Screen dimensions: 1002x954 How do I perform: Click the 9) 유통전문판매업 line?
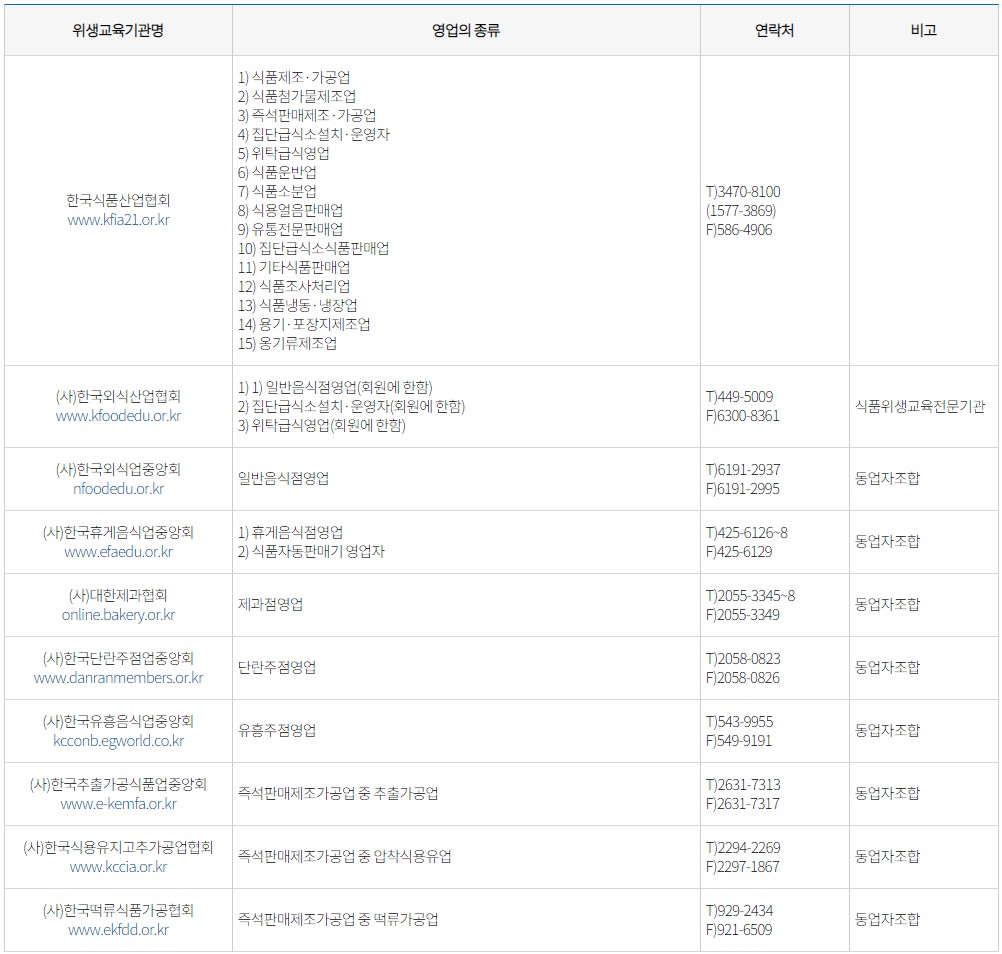point(291,230)
